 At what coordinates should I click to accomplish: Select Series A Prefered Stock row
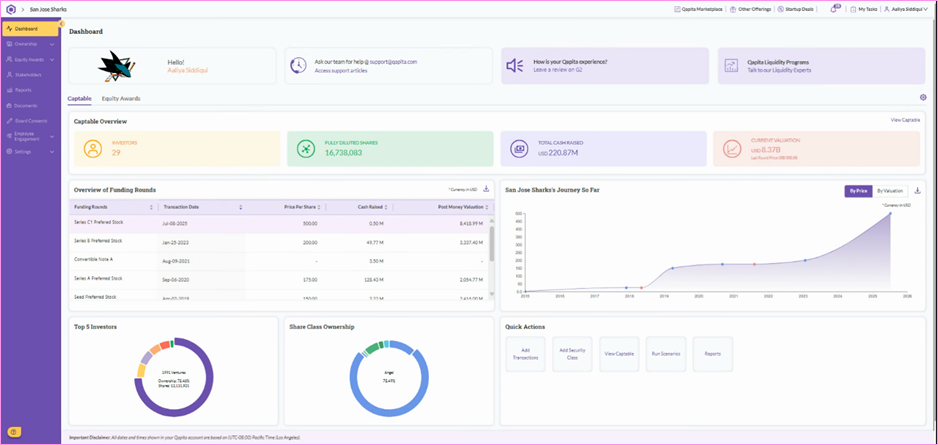(x=279, y=279)
